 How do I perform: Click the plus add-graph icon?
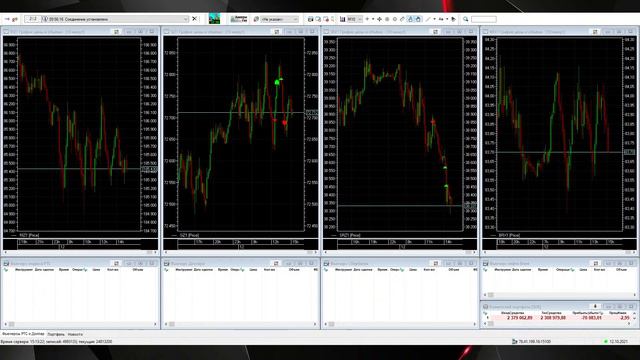367,19
